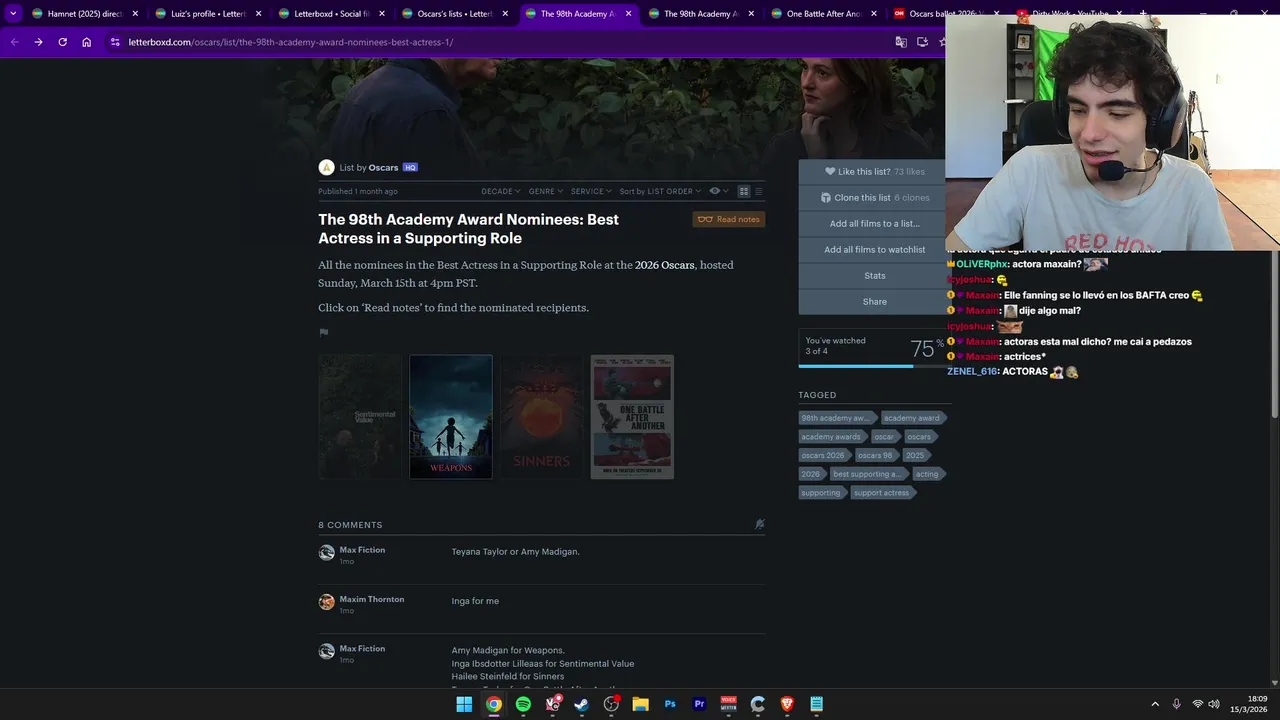
Task: Switch to Letterboxd Social film tab
Action: [x=331, y=14]
